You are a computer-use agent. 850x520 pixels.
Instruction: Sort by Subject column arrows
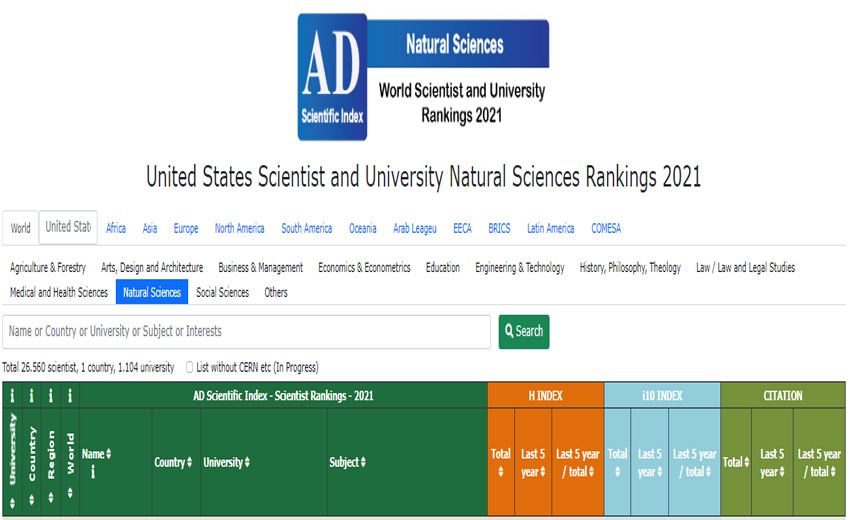[x=347, y=462]
